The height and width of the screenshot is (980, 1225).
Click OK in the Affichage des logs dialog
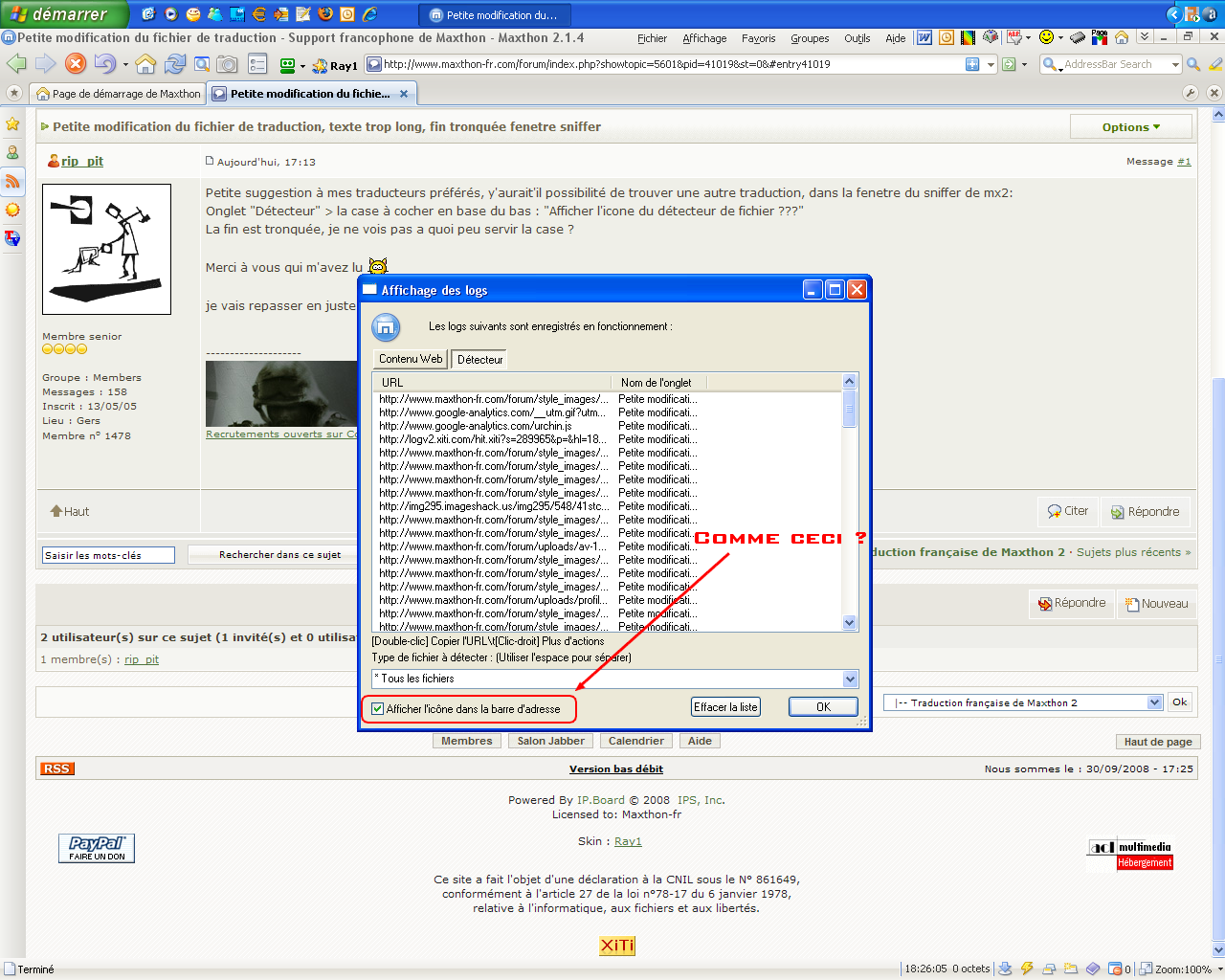(x=823, y=707)
